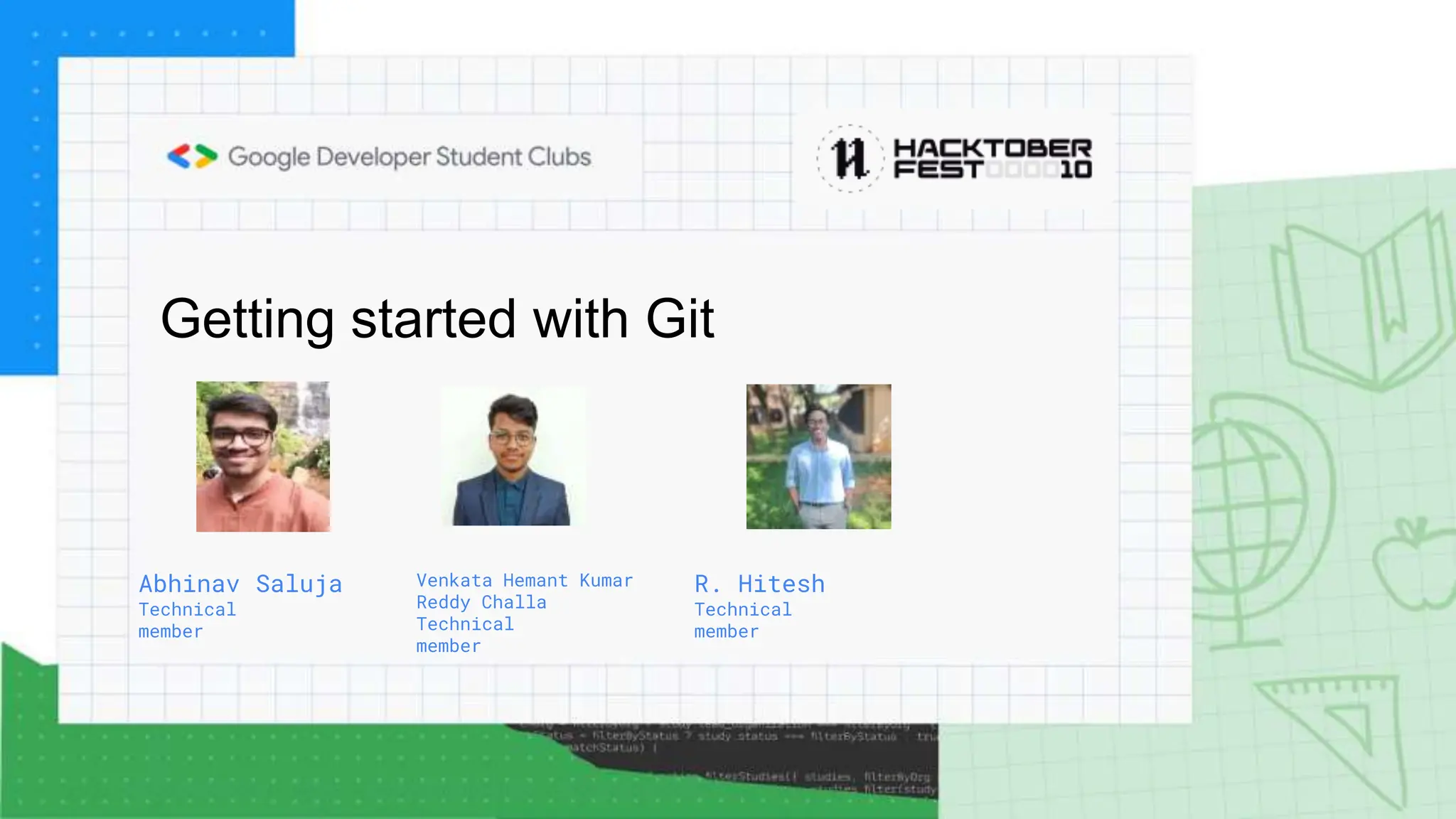
Task: Click the R. Hitesh name text
Action: (x=759, y=584)
